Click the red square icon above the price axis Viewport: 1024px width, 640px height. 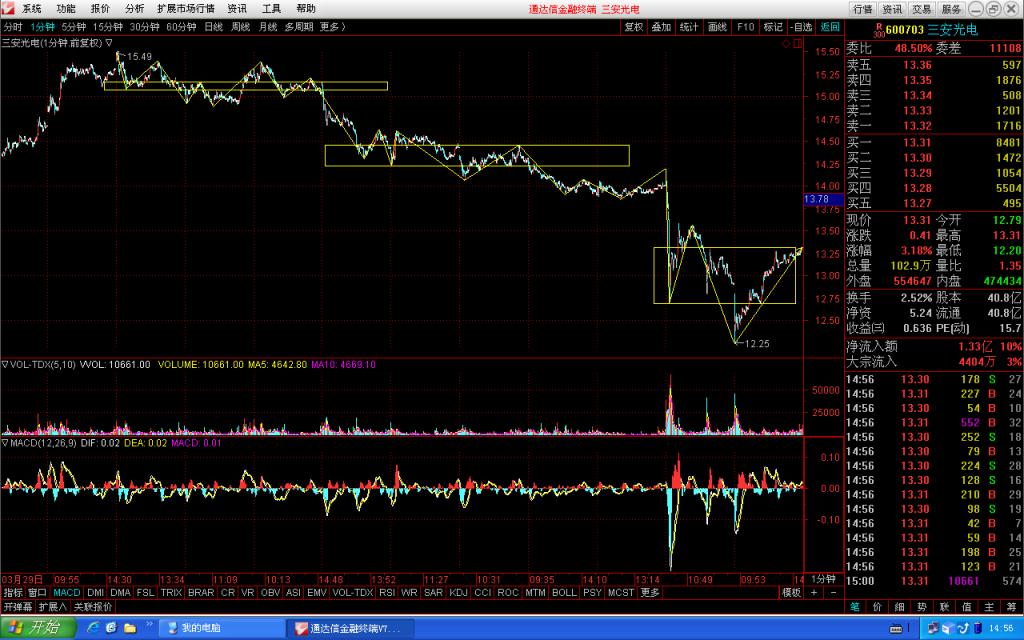[797, 44]
